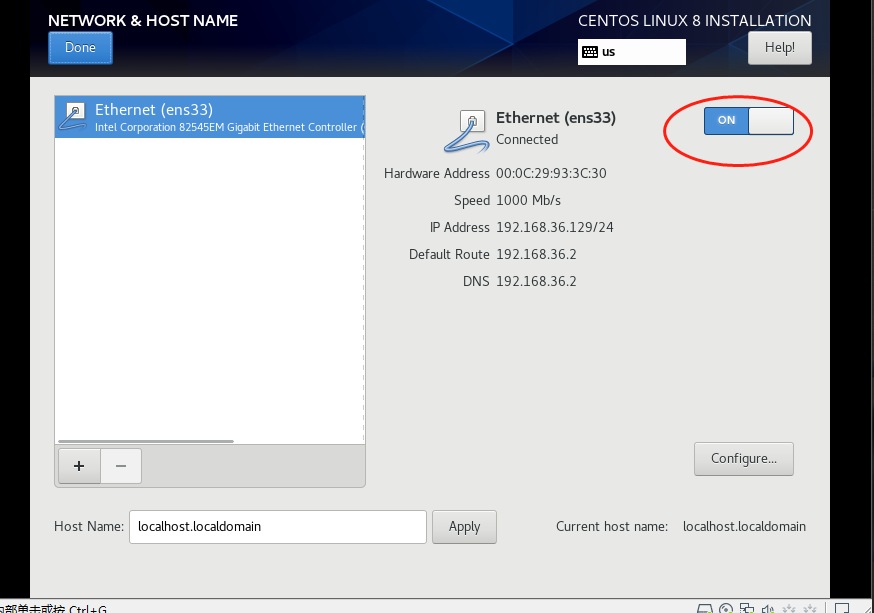Turn off the Ethernet ens33 ON switch
This screenshot has width=874, height=613.
pyautogui.click(x=749, y=121)
